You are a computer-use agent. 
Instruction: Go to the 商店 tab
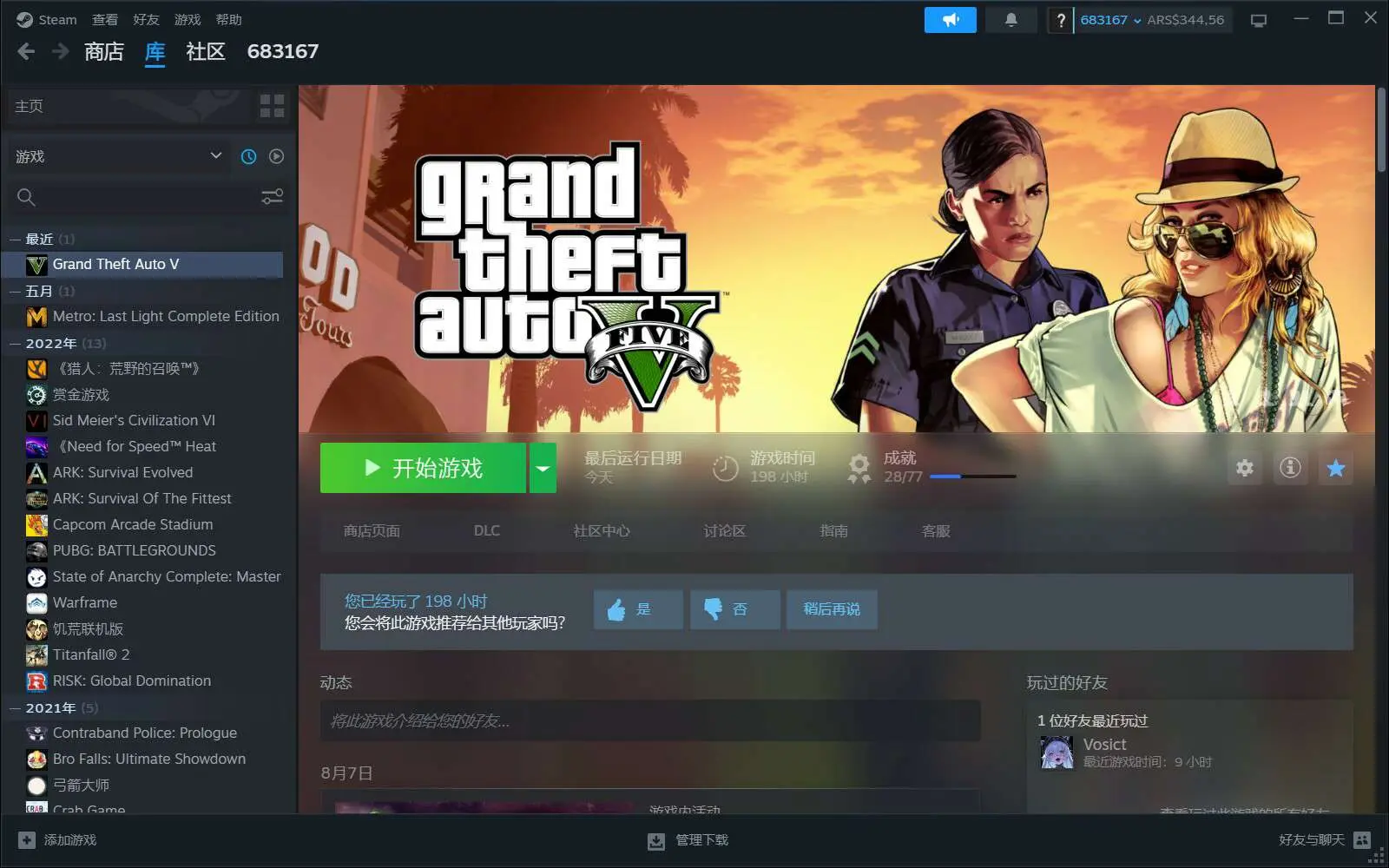tap(104, 52)
